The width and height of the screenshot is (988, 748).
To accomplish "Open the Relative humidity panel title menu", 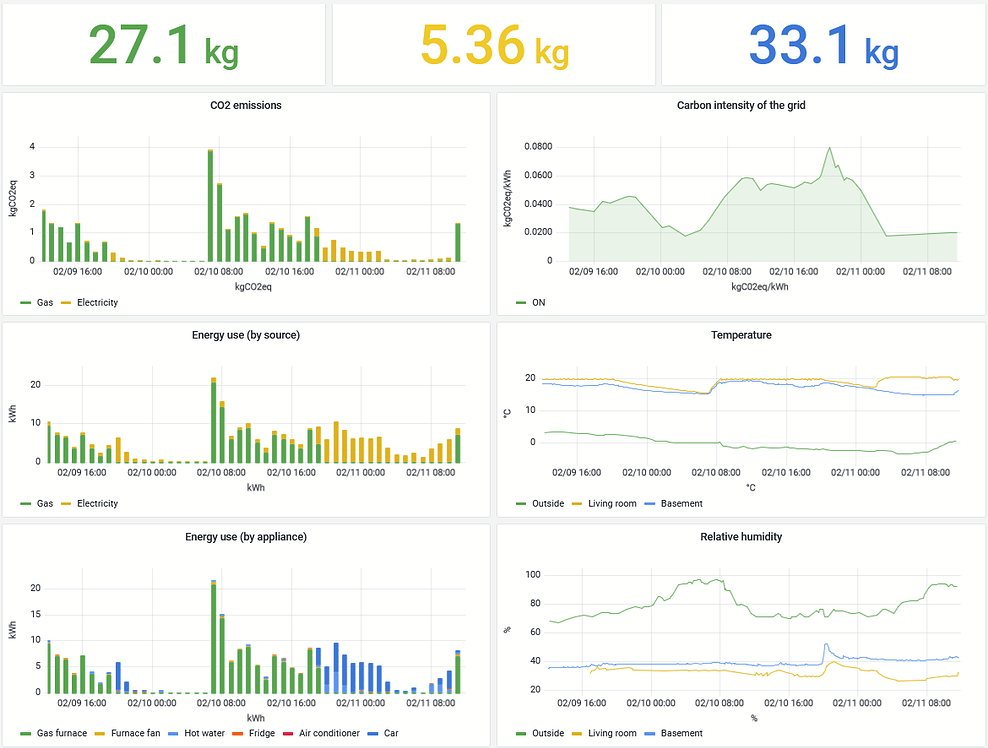I will (741, 537).
